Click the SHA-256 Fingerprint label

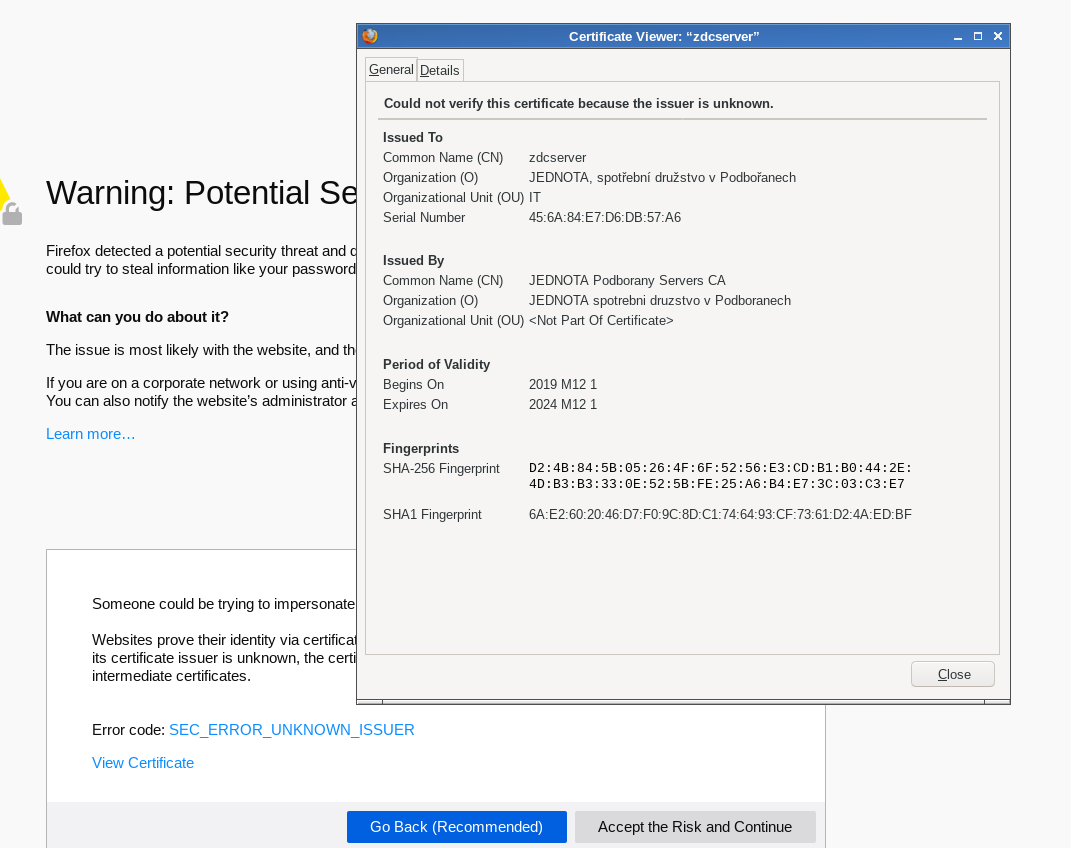coord(441,468)
